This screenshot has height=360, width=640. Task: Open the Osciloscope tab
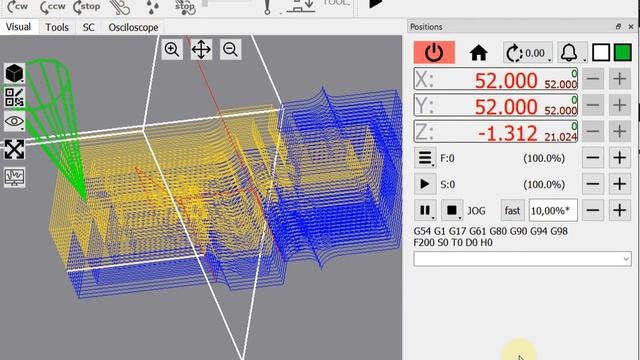tap(133, 27)
